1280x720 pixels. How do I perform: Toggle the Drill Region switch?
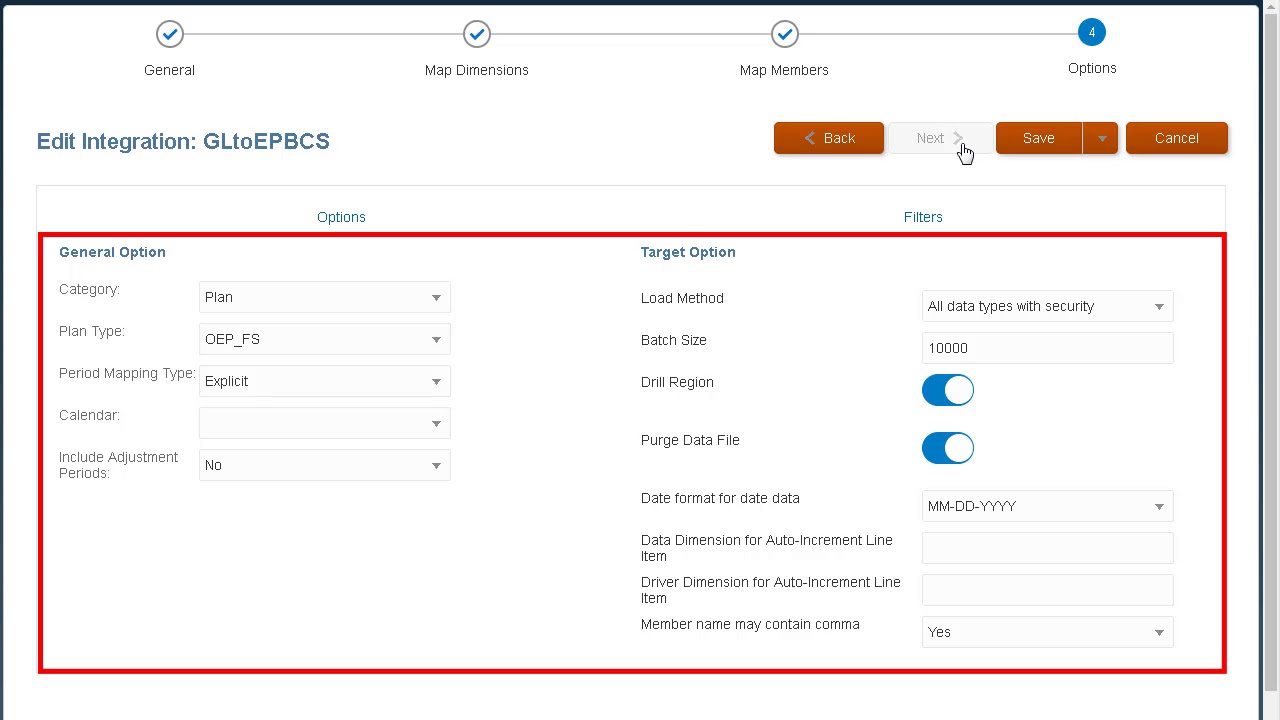pos(948,390)
